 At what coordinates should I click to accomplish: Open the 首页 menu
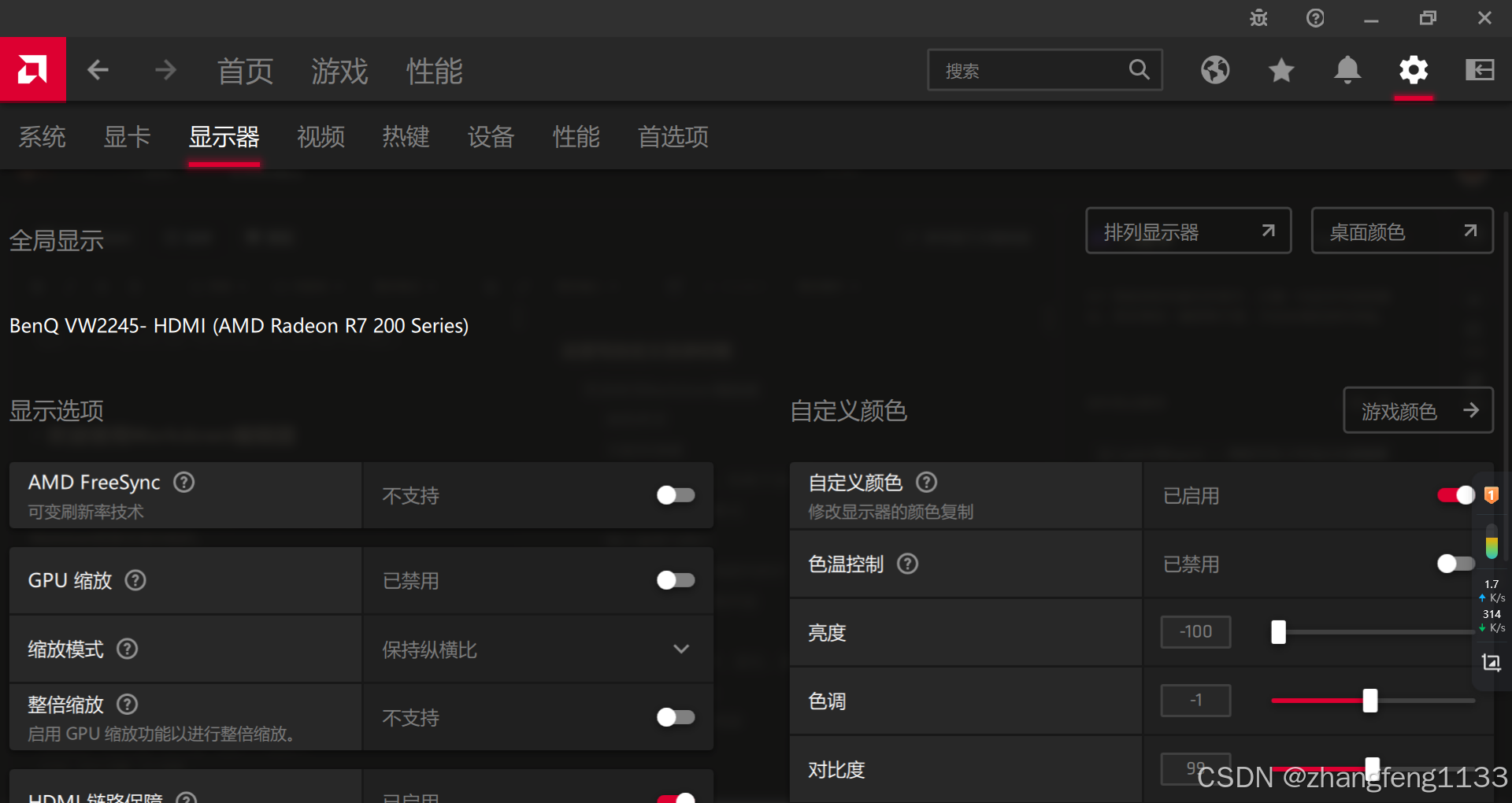pyautogui.click(x=246, y=71)
